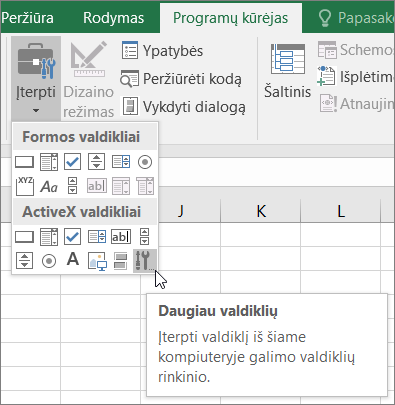The image size is (395, 405).
Task: Click Peržiūrėti kodą
Action: coord(181,79)
